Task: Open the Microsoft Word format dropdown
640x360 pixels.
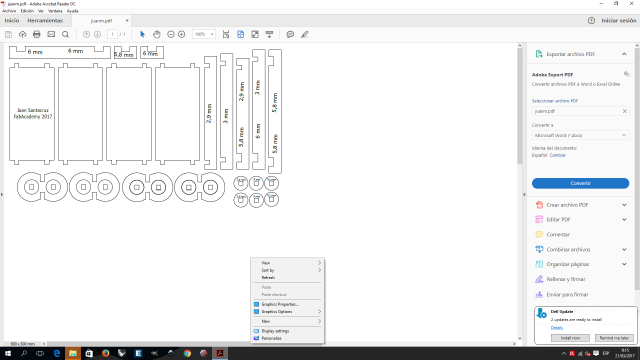Action: click(x=580, y=135)
